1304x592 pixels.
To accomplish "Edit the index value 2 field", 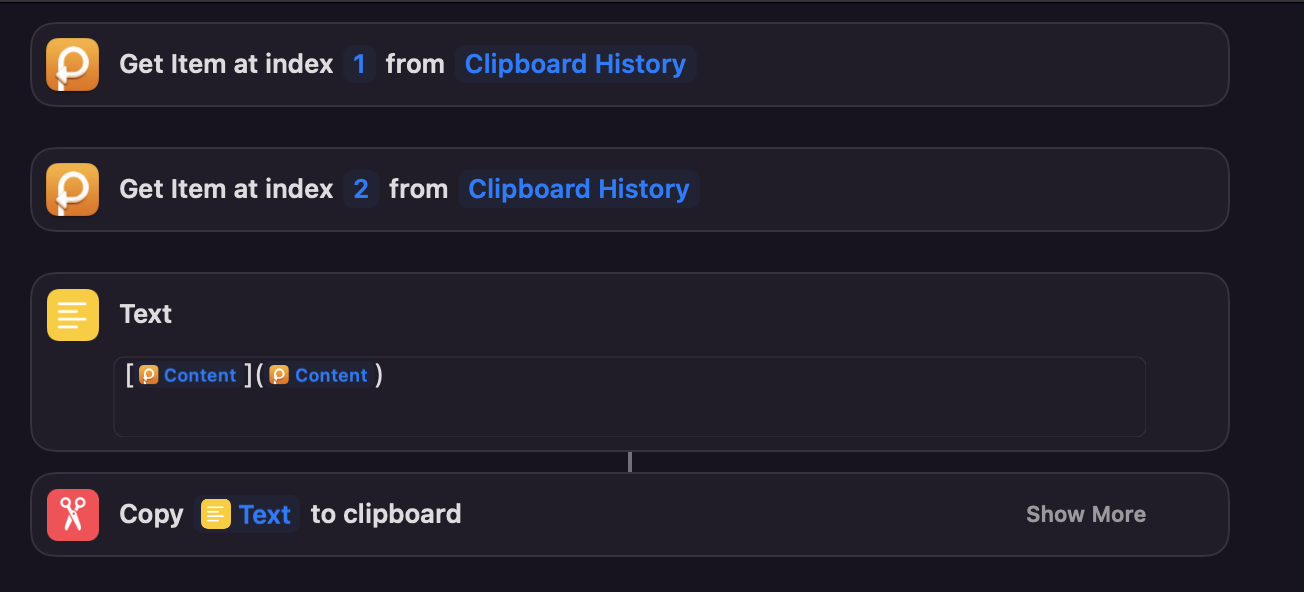I will (x=361, y=189).
